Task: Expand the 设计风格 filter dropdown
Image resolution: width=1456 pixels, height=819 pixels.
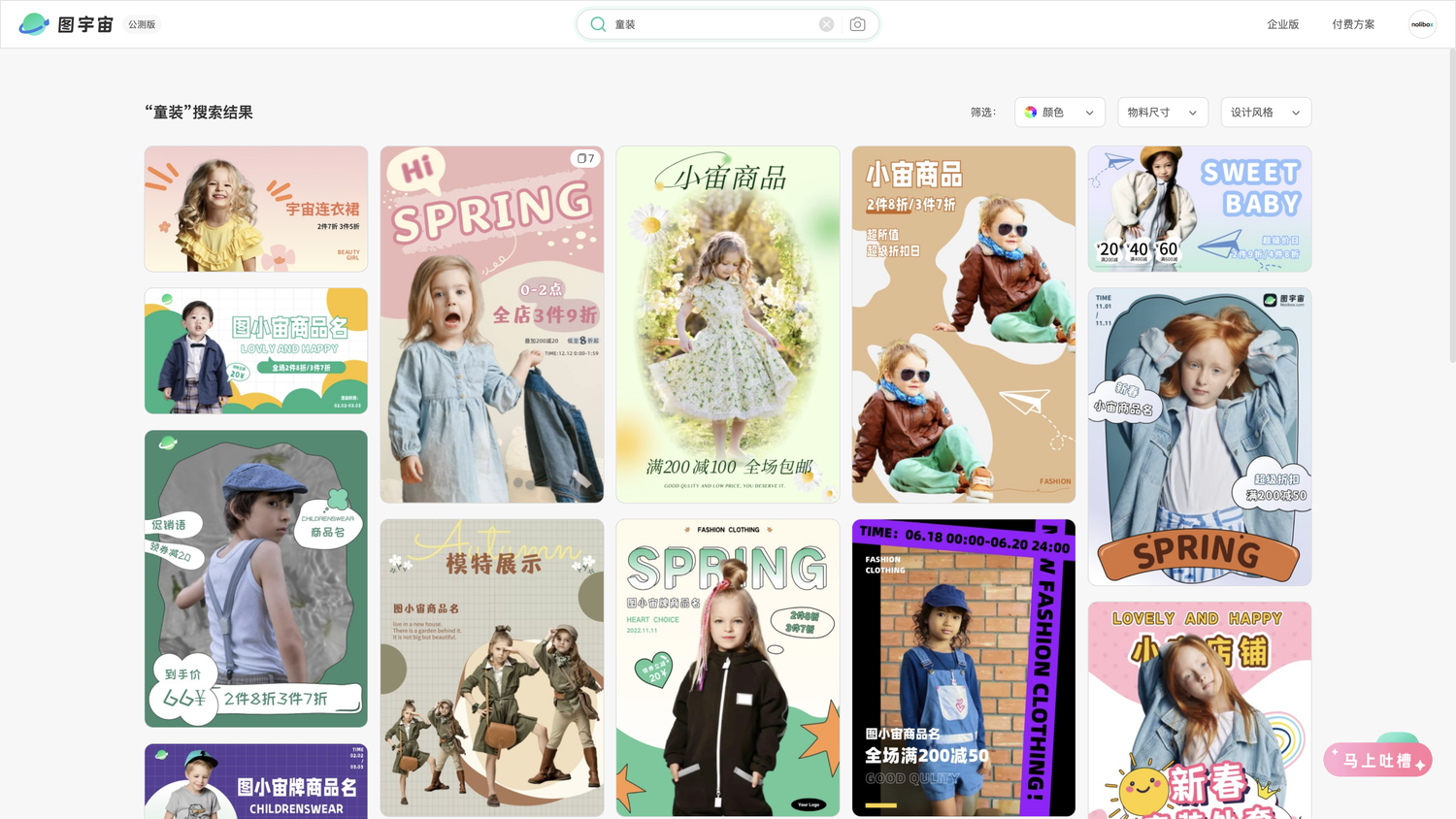Action: coord(1266,113)
